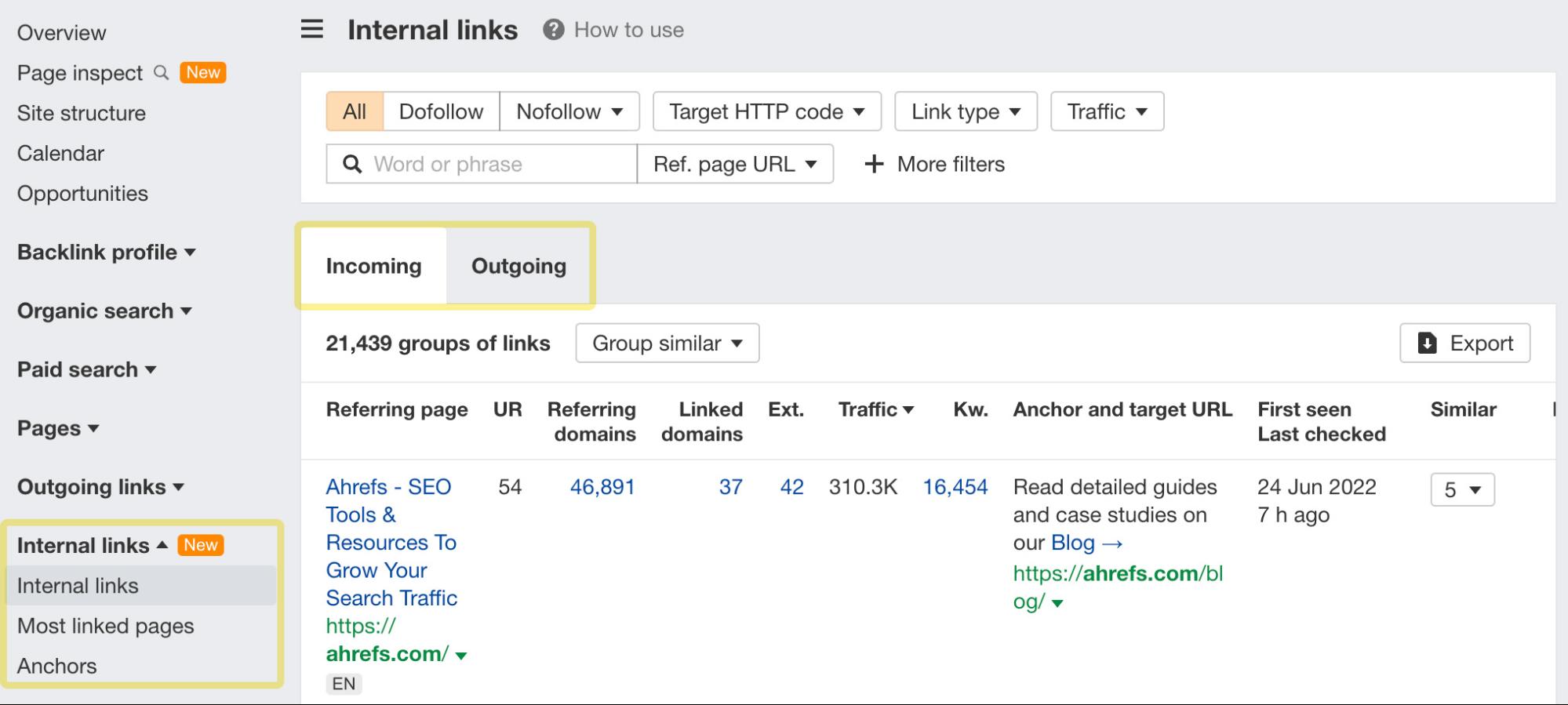Image resolution: width=1568 pixels, height=705 pixels.
Task: Open the Traffic filter dropdown
Action: tap(1107, 111)
